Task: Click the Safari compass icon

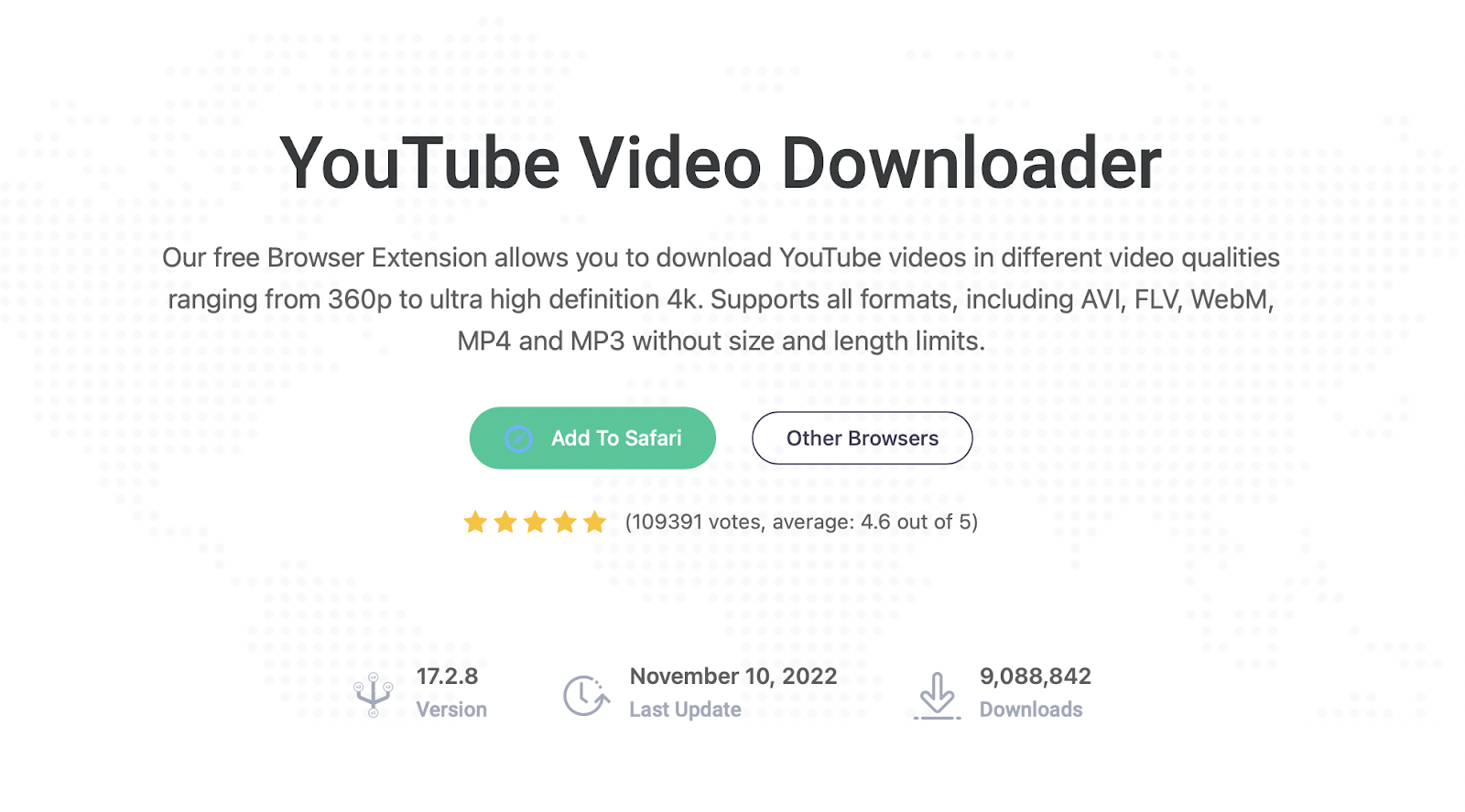Action: coord(518,438)
